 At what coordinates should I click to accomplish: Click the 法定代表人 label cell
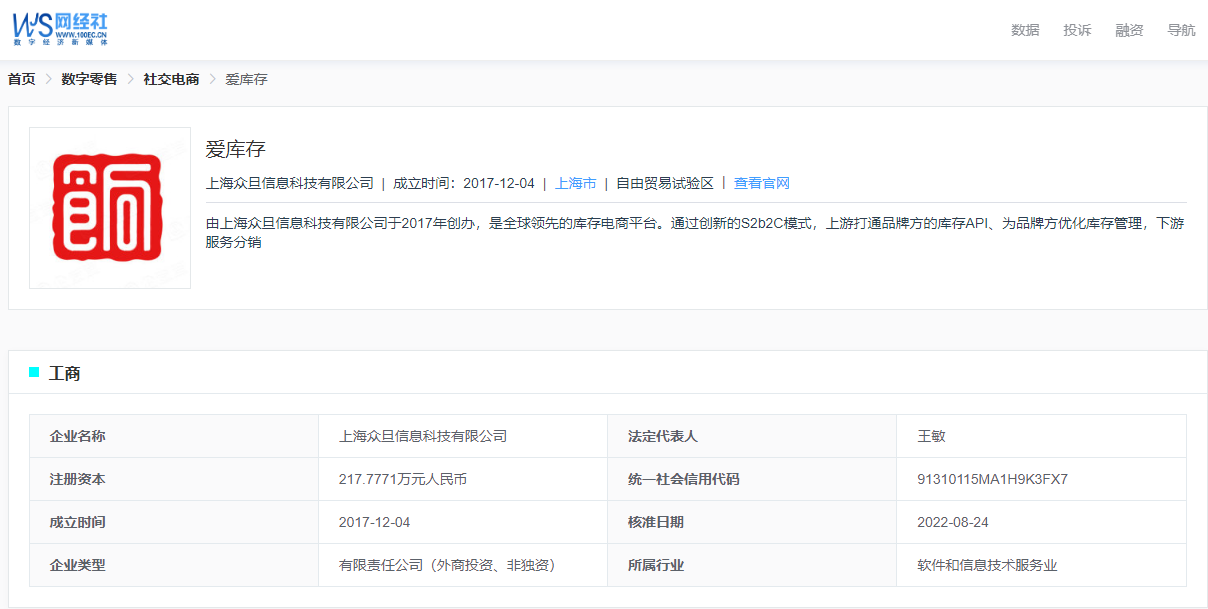click(752, 436)
